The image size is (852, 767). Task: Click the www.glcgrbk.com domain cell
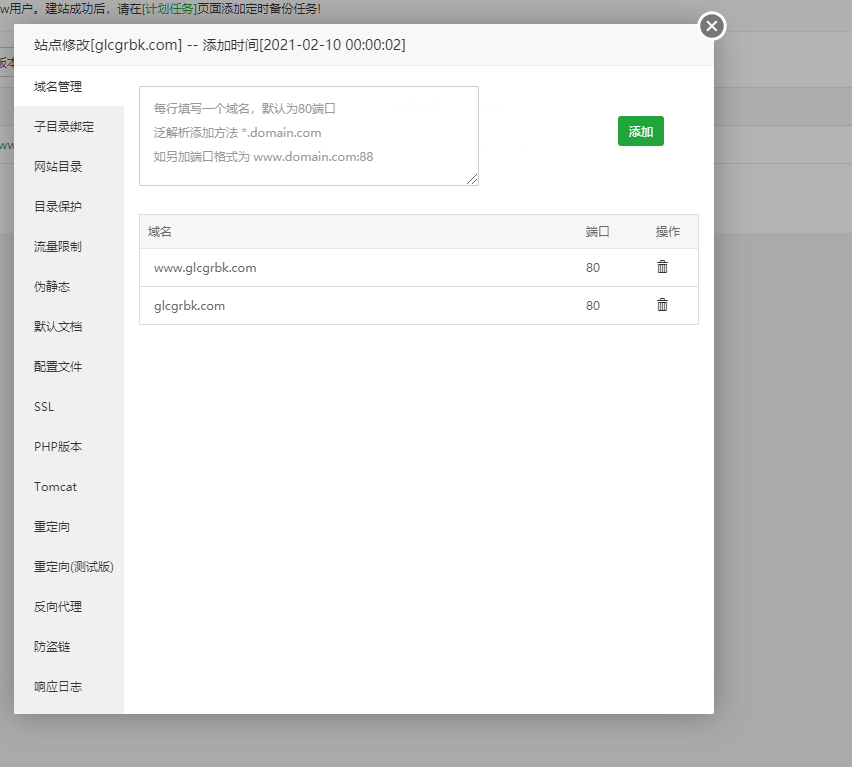click(x=205, y=268)
